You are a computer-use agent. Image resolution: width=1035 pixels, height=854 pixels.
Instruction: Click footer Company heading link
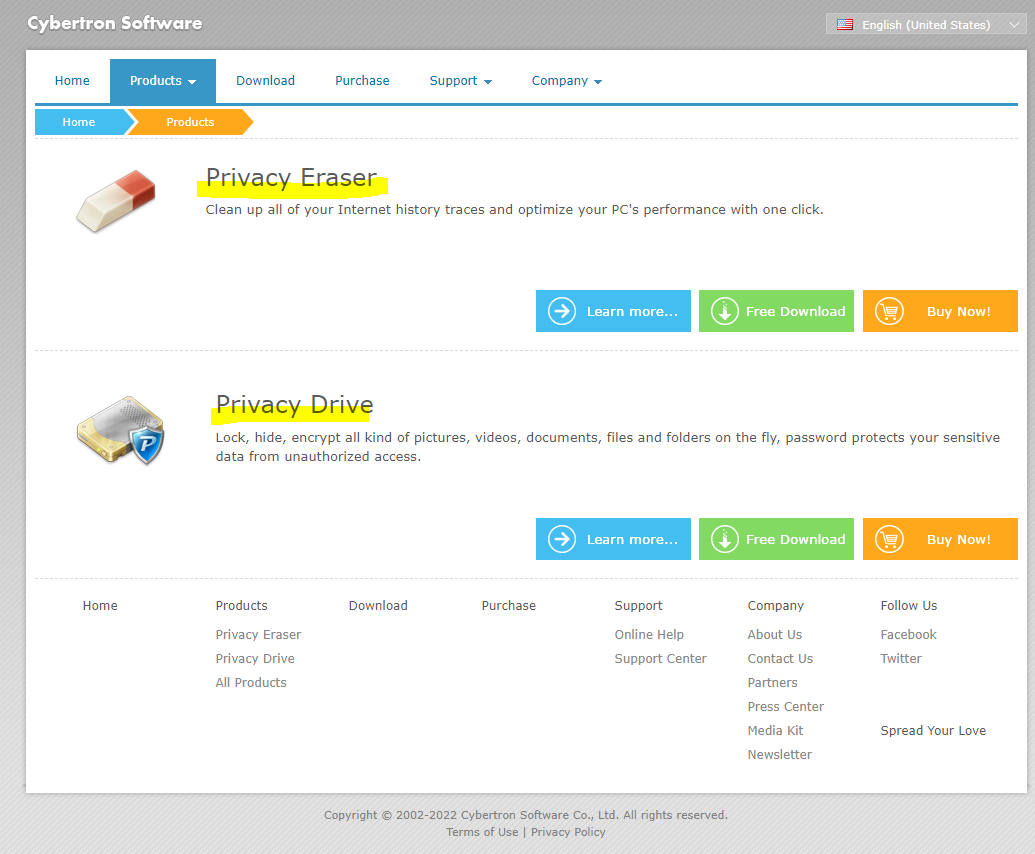pyautogui.click(x=776, y=605)
